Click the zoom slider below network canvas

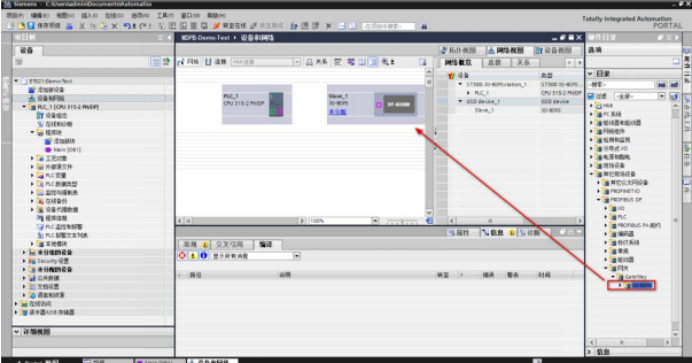pyautogui.click(x=401, y=221)
